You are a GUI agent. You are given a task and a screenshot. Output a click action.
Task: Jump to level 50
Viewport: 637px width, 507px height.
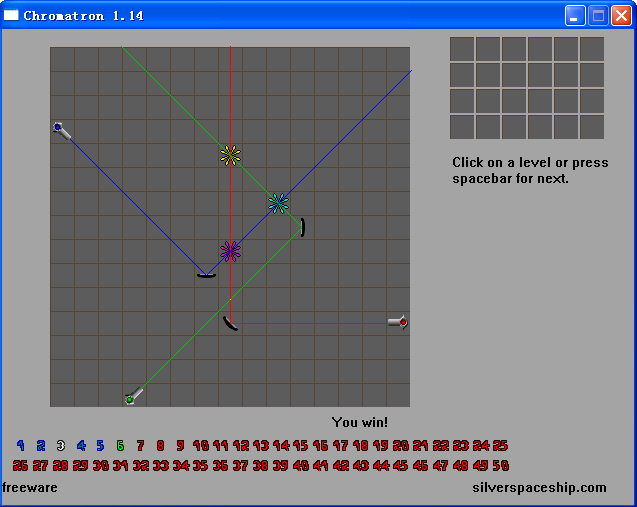point(500,465)
